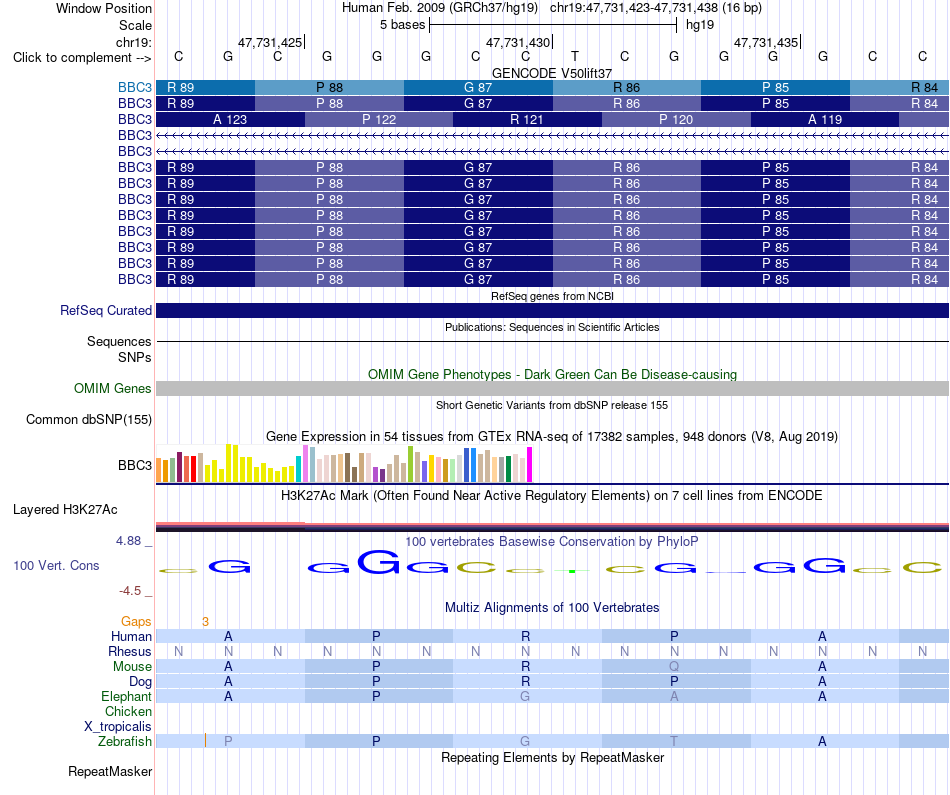Click the Common dbSNP(155) label

click(89, 419)
